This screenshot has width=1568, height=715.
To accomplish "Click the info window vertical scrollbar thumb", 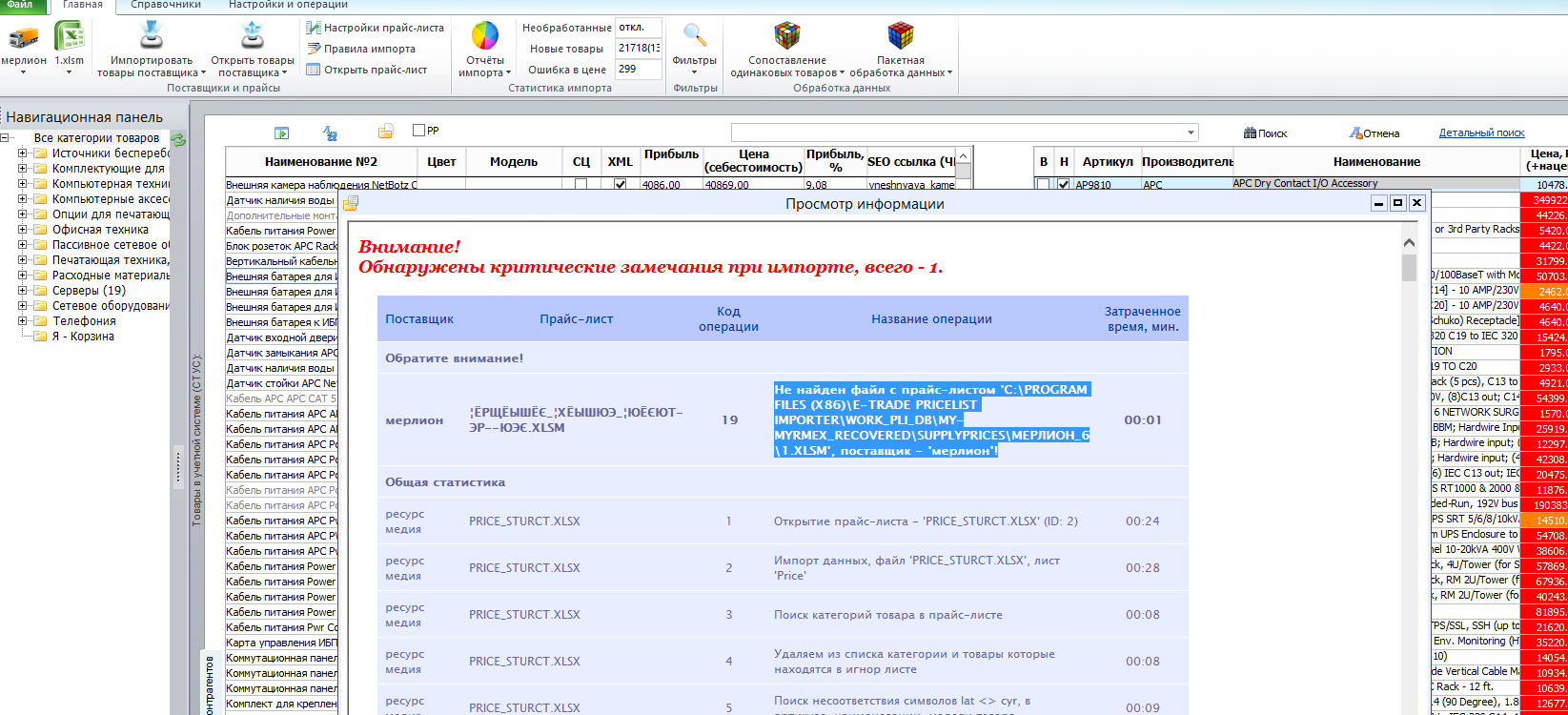I will click(1409, 267).
